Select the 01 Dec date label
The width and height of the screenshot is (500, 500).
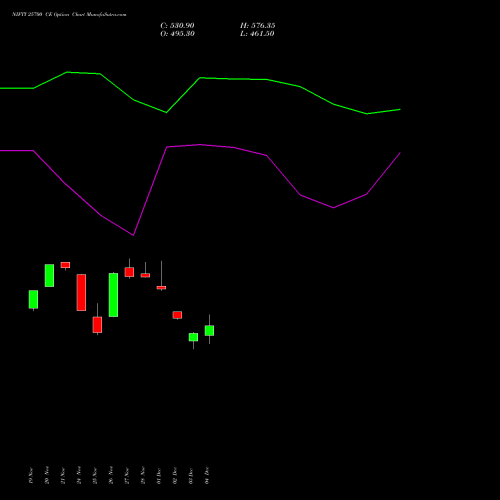click(x=159, y=476)
